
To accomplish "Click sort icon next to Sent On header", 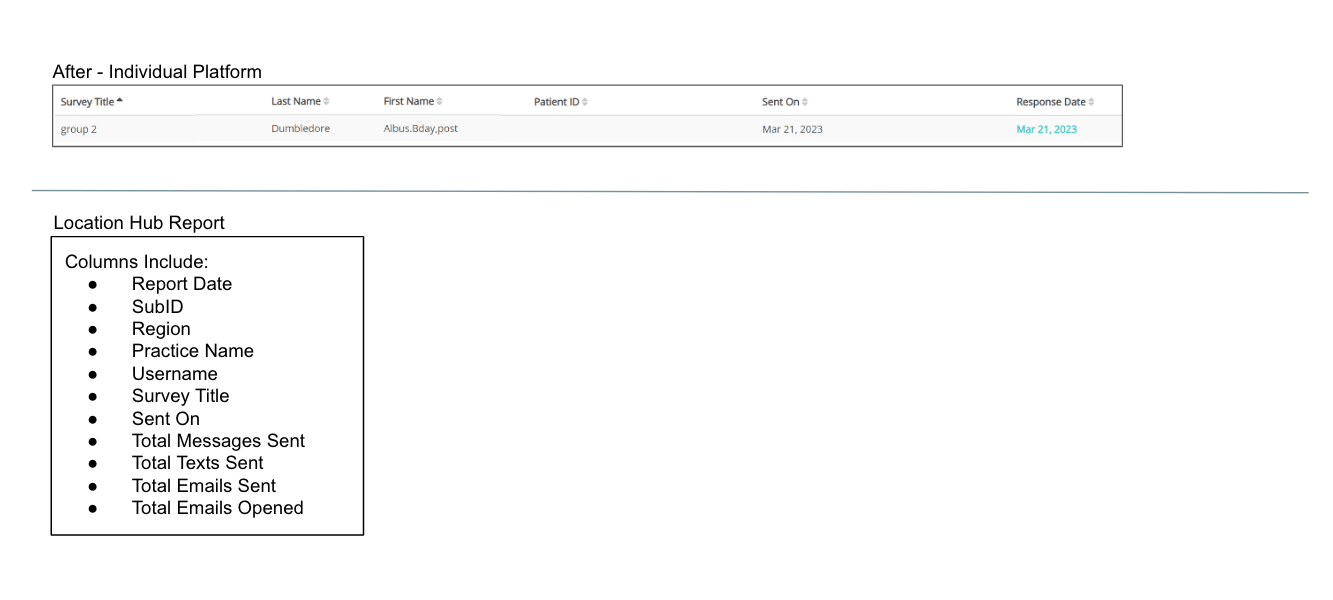I will click(x=805, y=102).
